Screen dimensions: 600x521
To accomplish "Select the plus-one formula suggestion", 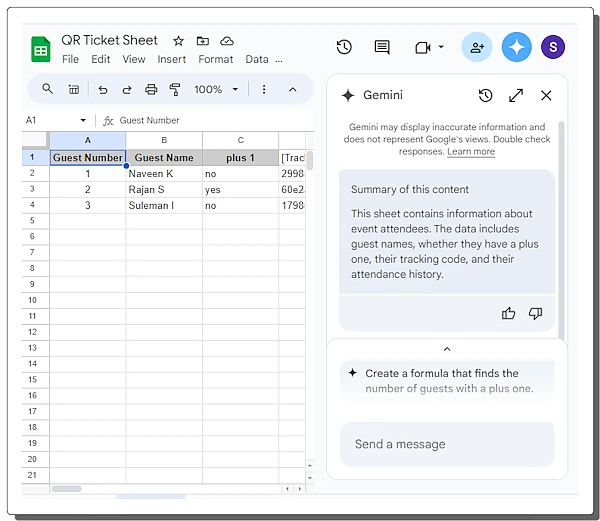I will point(448,381).
